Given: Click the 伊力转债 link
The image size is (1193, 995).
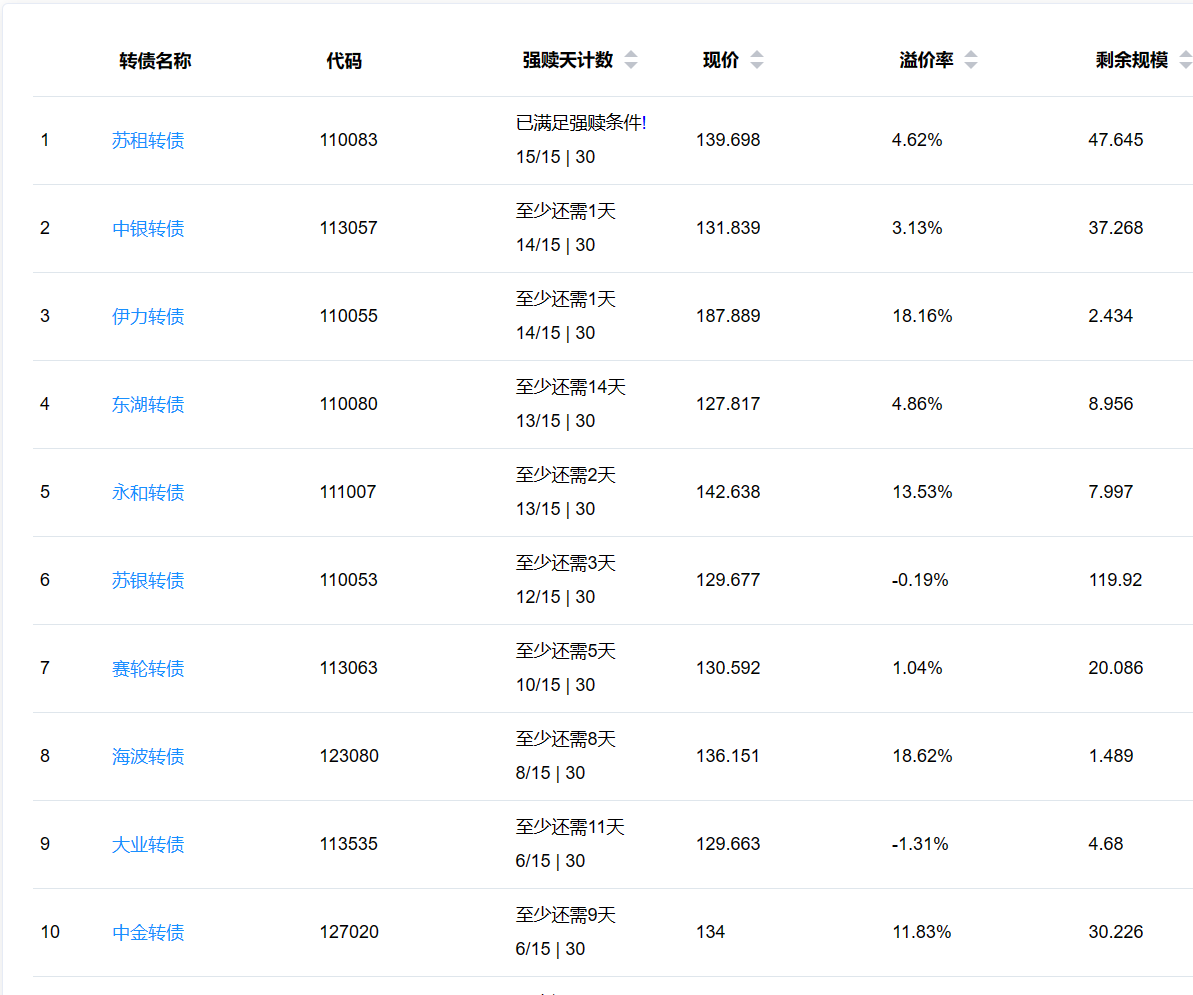Looking at the screenshot, I should point(148,316).
